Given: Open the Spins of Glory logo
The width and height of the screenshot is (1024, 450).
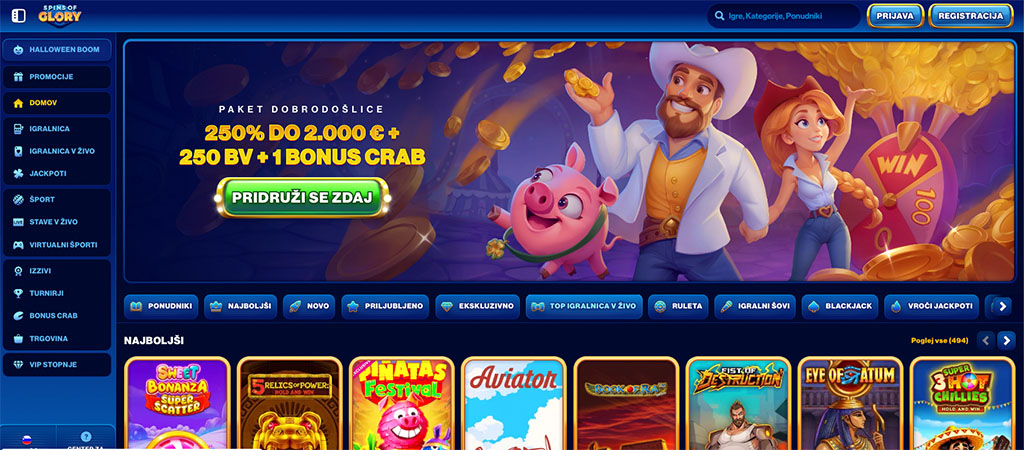Looking at the screenshot, I should (x=59, y=15).
